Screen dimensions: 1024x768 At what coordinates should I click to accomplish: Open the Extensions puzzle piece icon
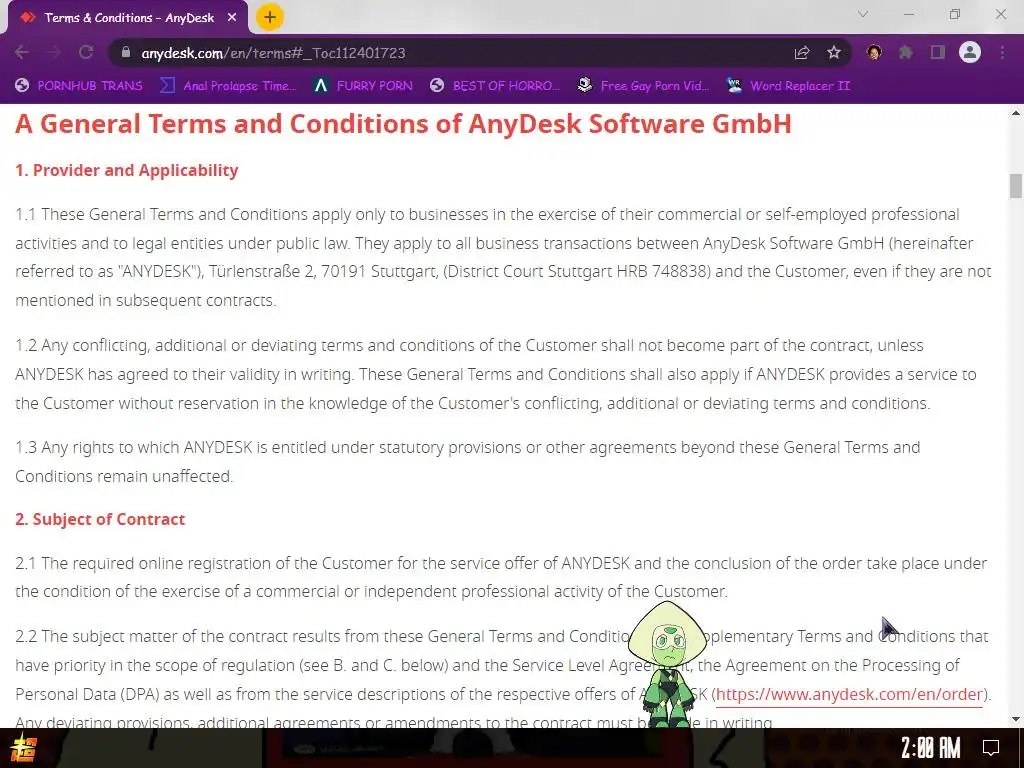pos(906,52)
